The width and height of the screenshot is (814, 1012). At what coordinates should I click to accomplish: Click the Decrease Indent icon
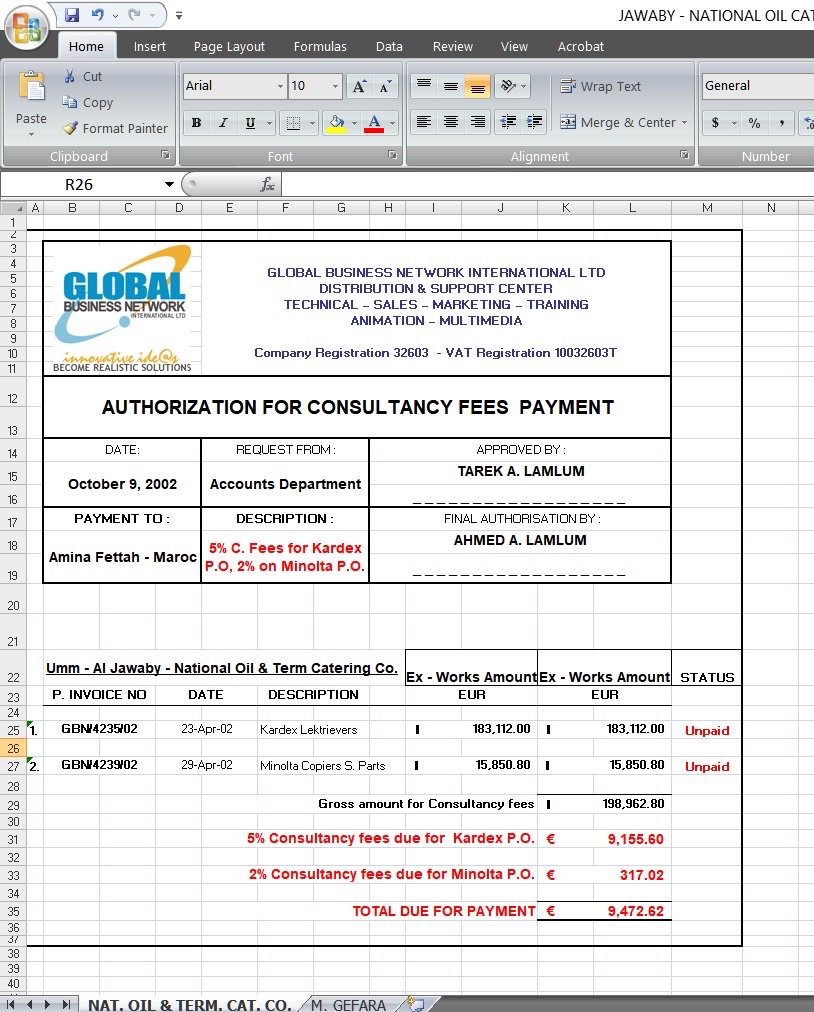click(x=508, y=122)
